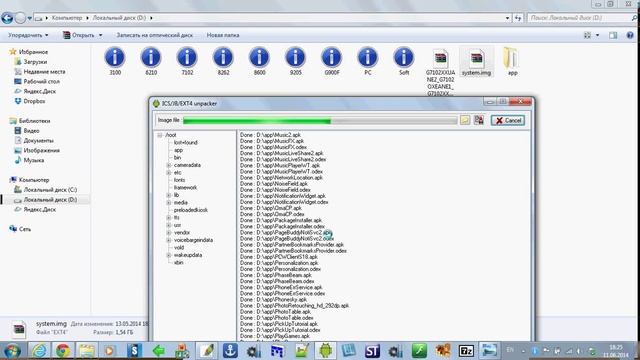Click the log line for PCwClientS18.apk
This screenshot has width=640, height=360.
coord(278,257)
